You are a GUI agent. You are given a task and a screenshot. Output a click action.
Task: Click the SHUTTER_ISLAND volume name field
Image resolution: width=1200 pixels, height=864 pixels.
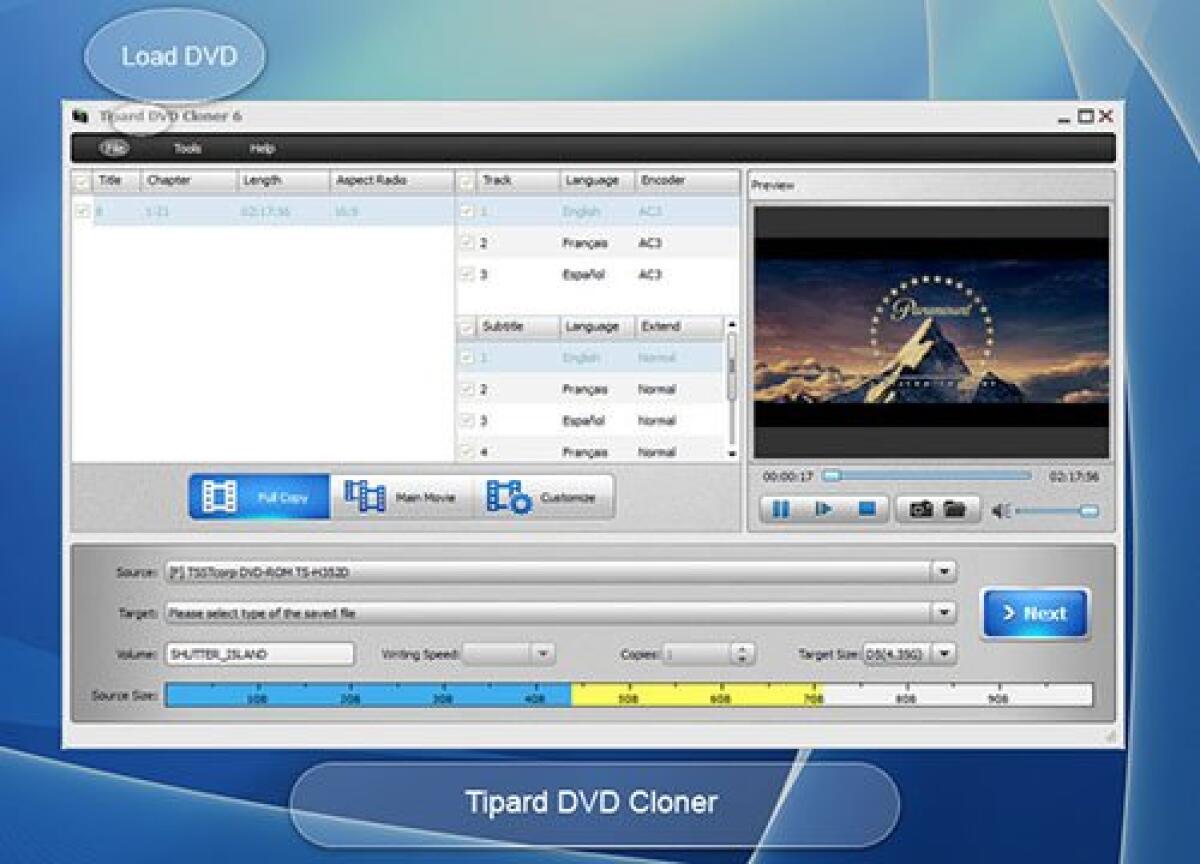[257, 653]
